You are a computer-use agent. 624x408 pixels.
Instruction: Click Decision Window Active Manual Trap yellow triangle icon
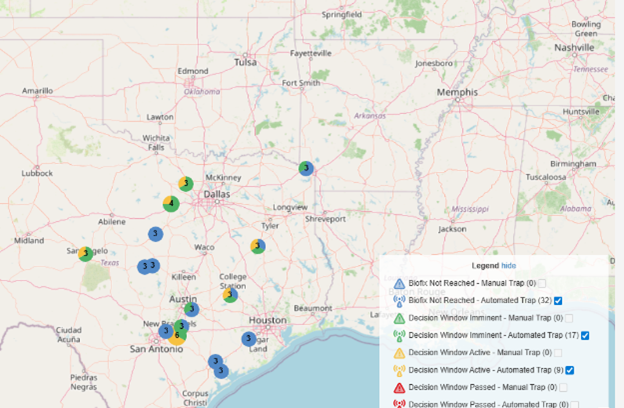pos(399,353)
